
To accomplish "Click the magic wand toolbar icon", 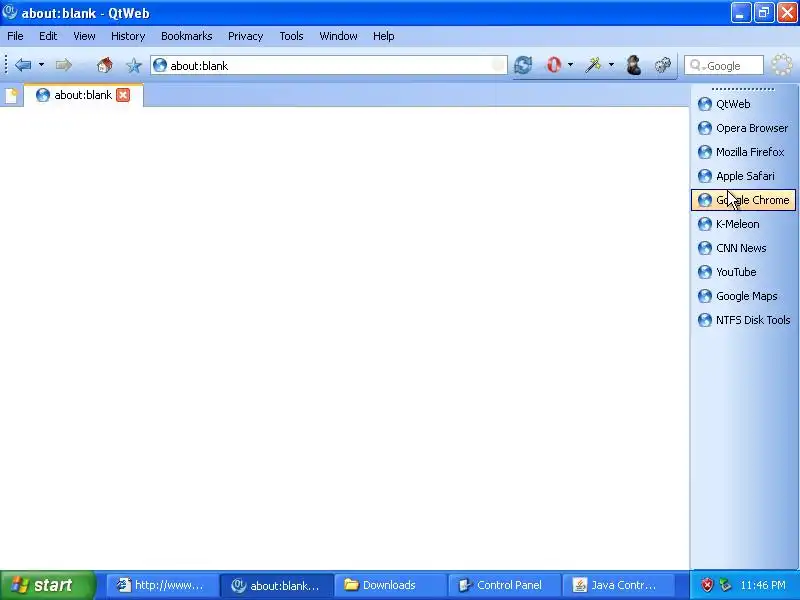I will [593, 65].
